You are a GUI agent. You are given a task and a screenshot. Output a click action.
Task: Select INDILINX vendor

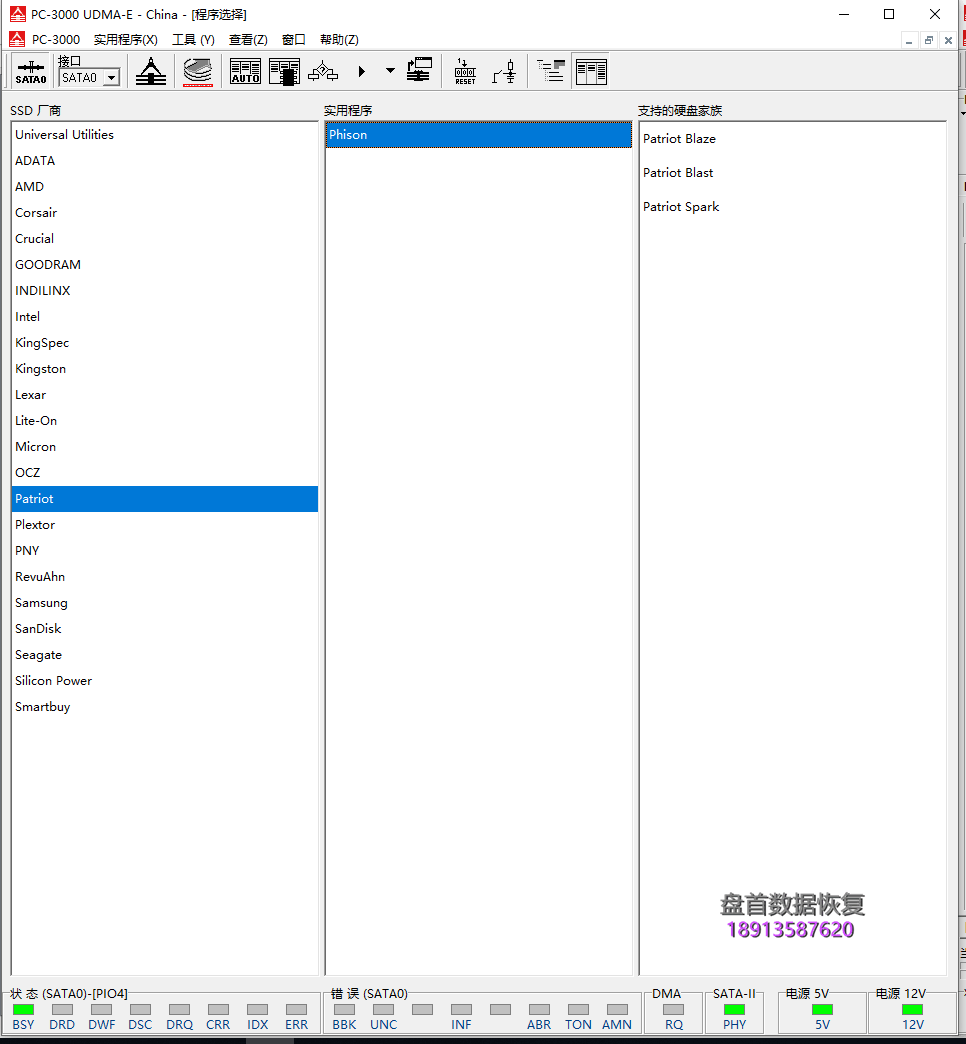coord(164,290)
